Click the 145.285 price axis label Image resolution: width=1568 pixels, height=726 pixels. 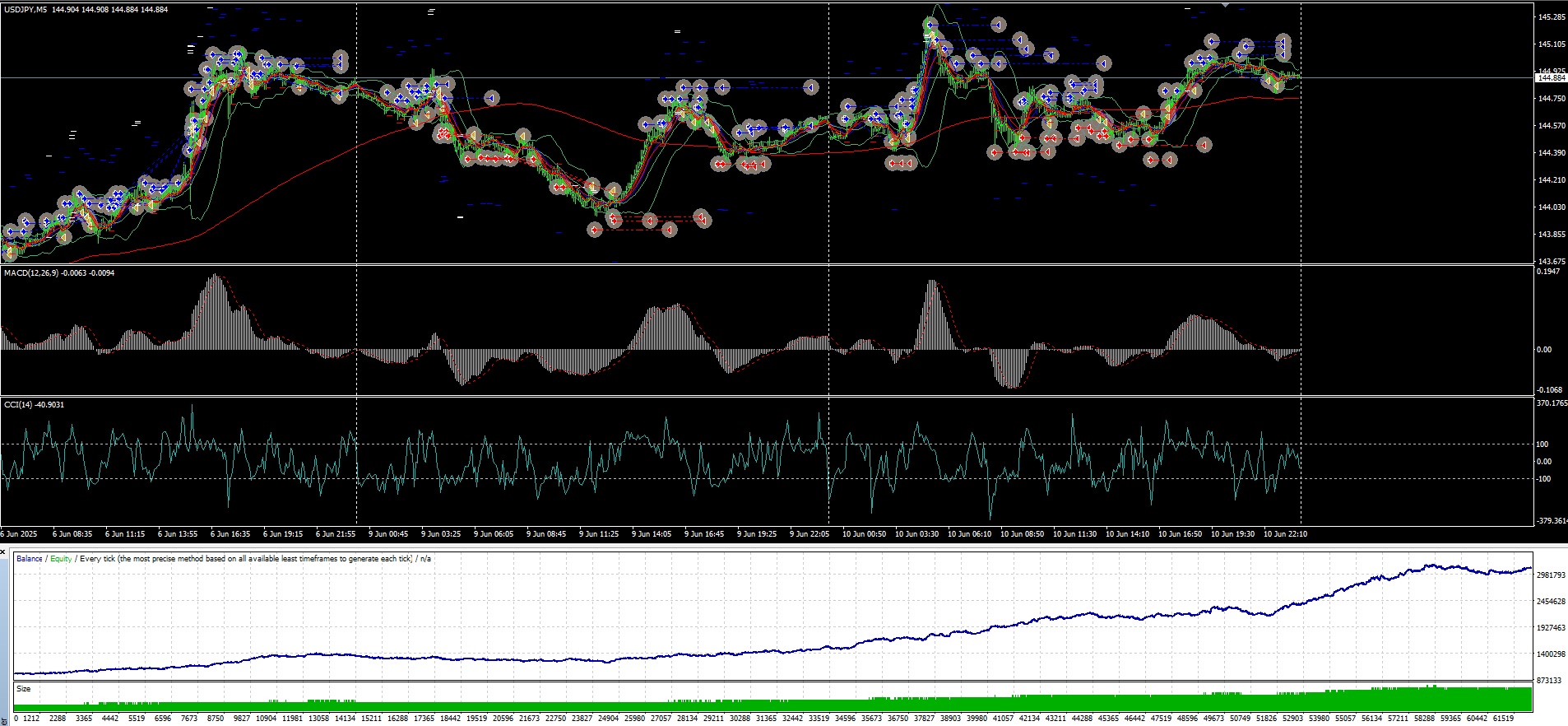[1551, 17]
